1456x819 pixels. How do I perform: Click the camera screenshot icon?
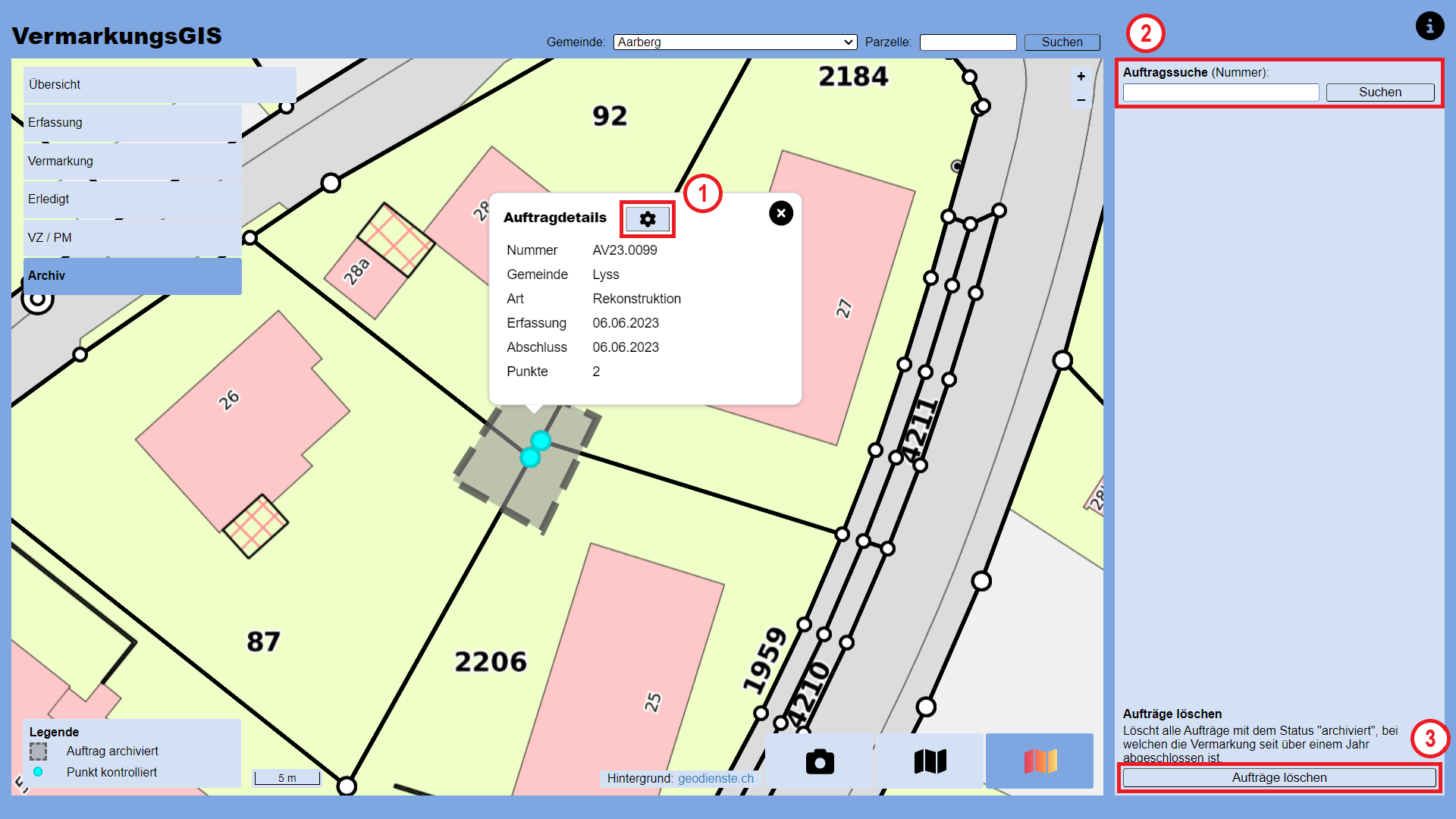point(820,761)
